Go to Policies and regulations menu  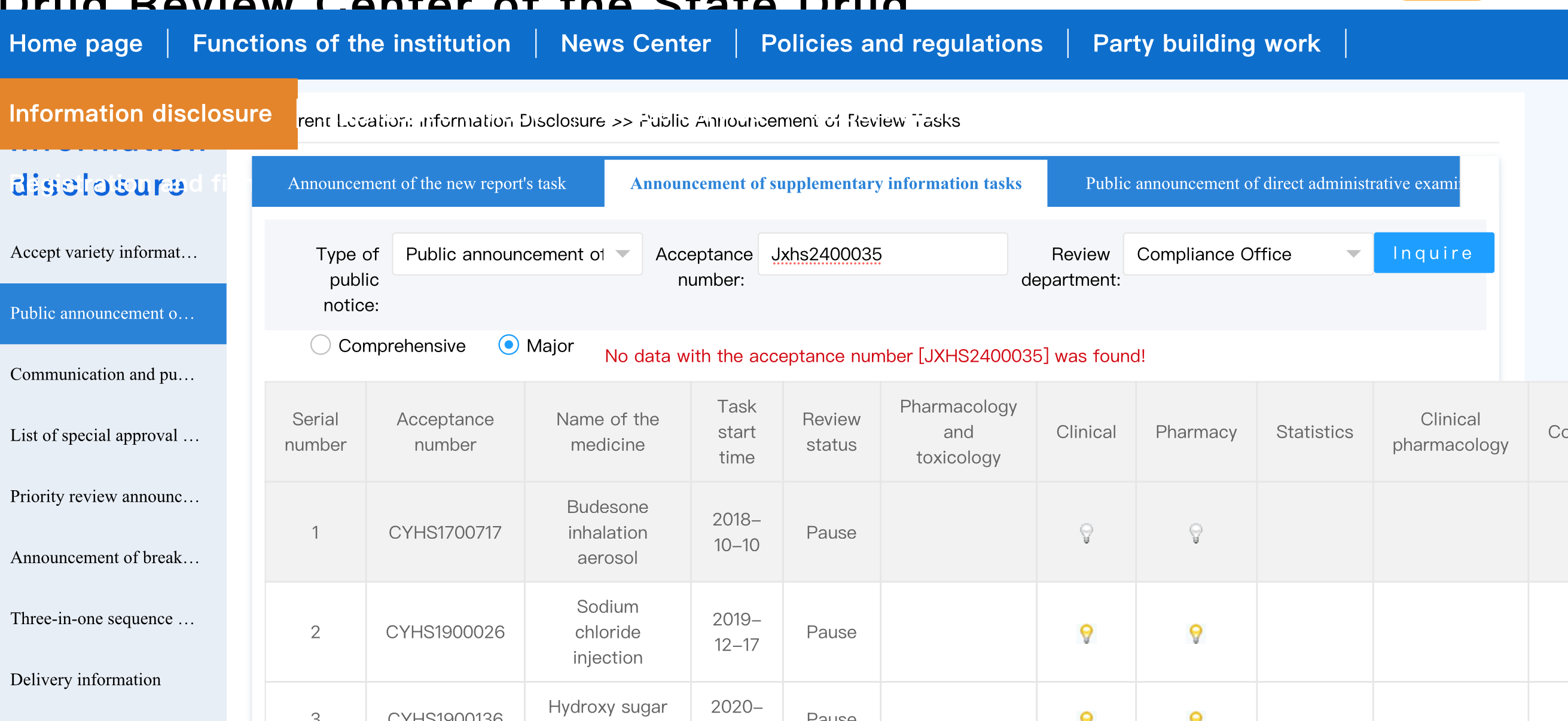coord(901,43)
